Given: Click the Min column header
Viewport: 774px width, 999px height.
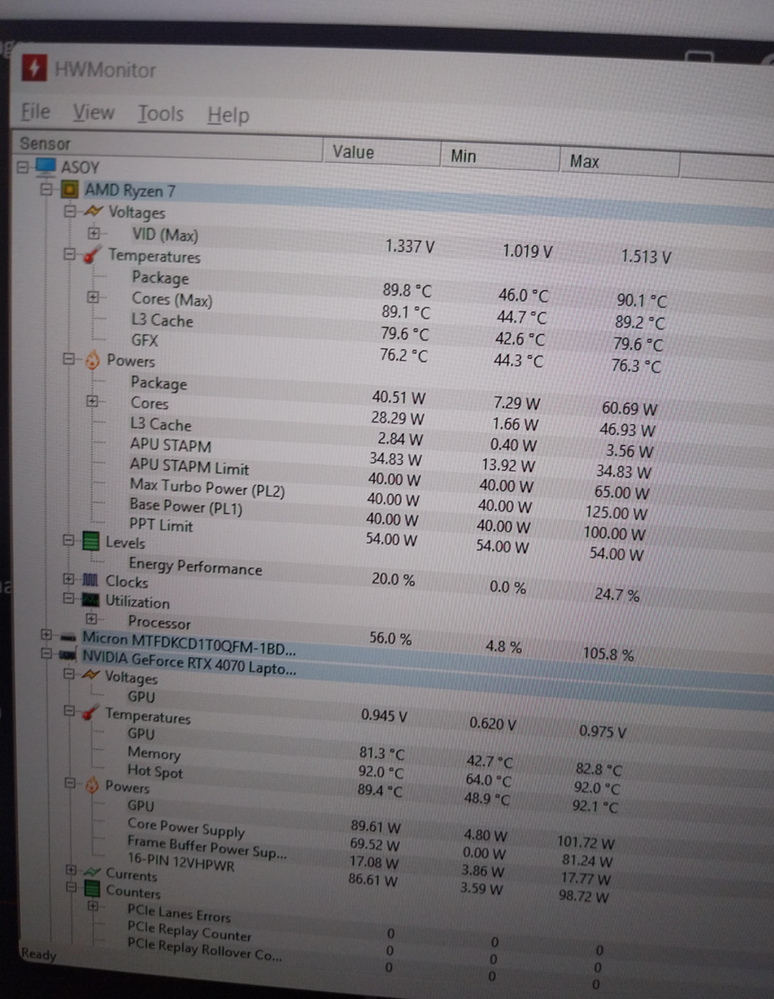Looking at the screenshot, I should pyautogui.click(x=500, y=157).
